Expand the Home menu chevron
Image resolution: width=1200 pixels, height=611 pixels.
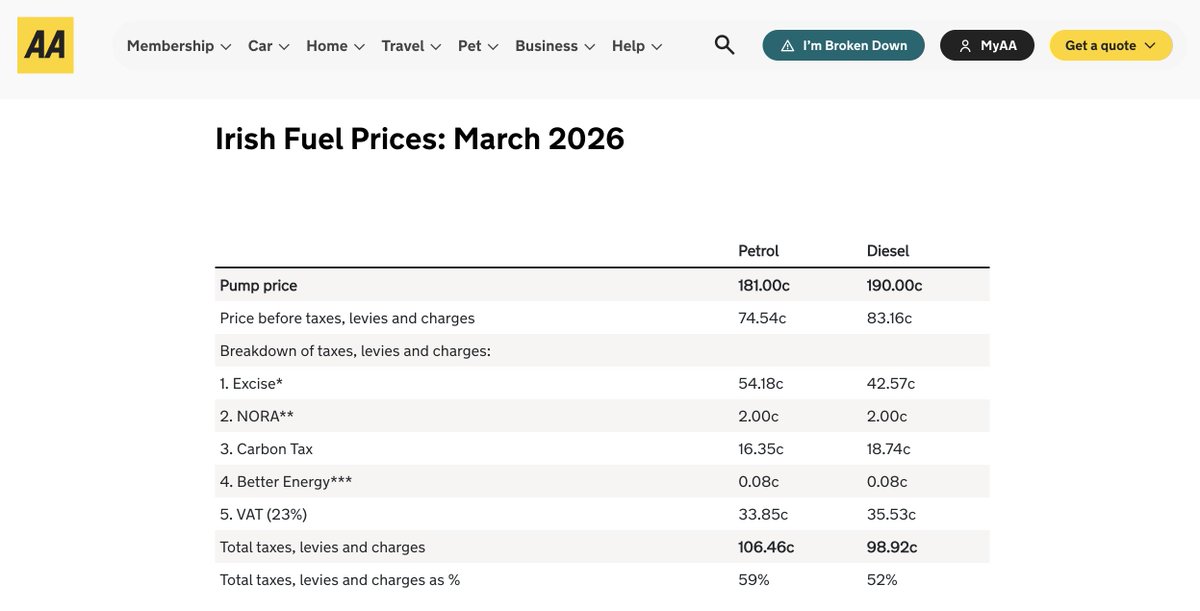359,46
